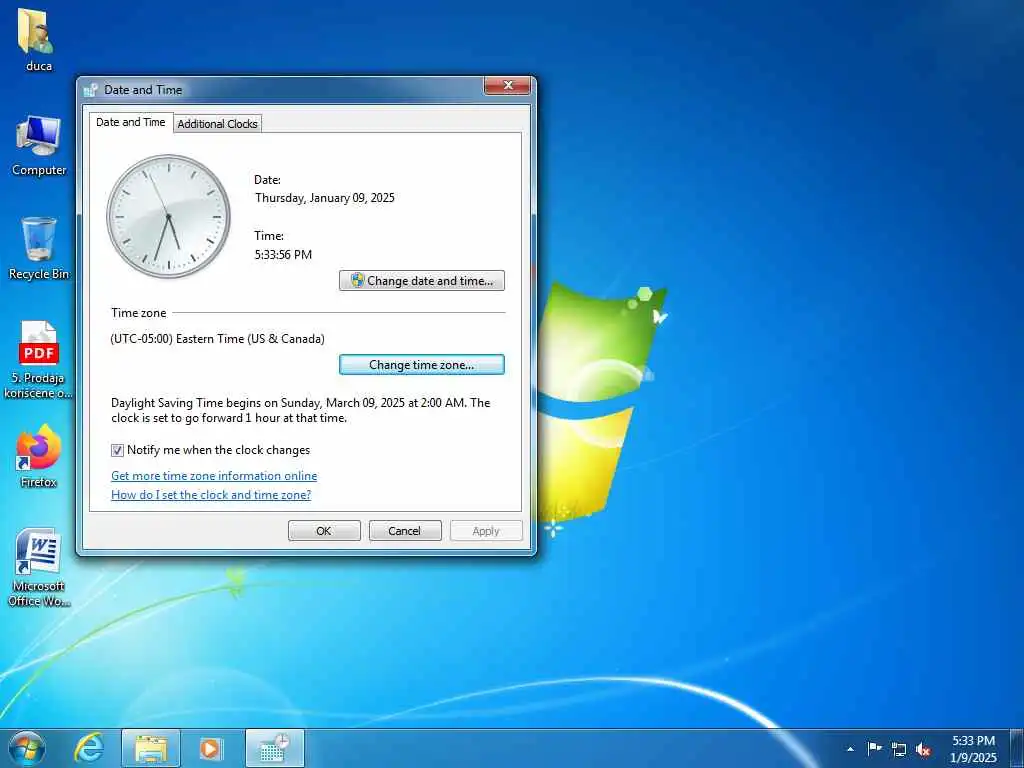Screen dimensions: 1024x768
Task: Toggle Notify me when the clock changes
Action: (118, 450)
